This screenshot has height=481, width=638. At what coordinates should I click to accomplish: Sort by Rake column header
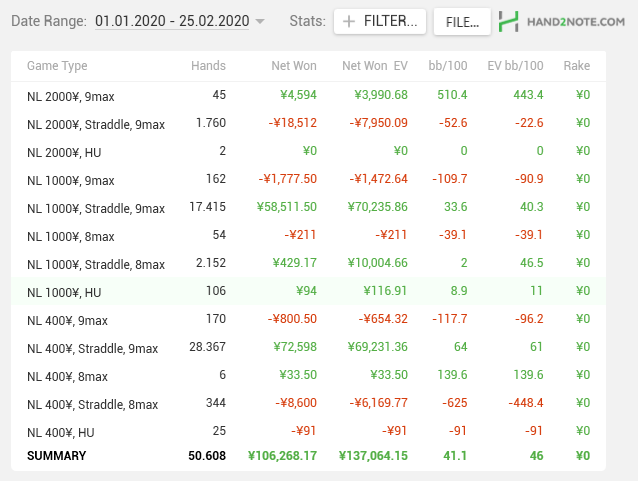577,66
